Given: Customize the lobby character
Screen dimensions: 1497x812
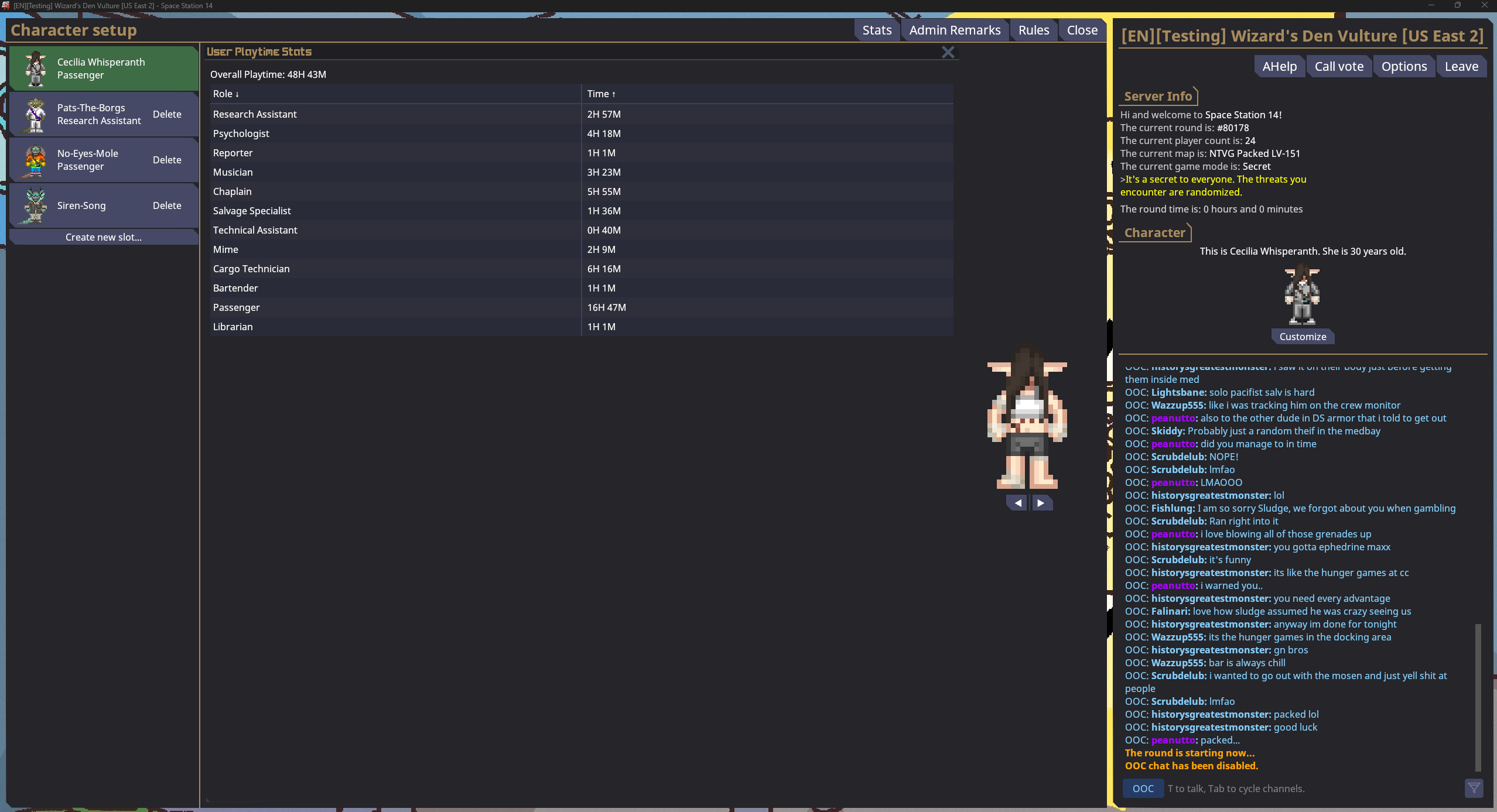Looking at the screenshot, I should [1303, 337].
